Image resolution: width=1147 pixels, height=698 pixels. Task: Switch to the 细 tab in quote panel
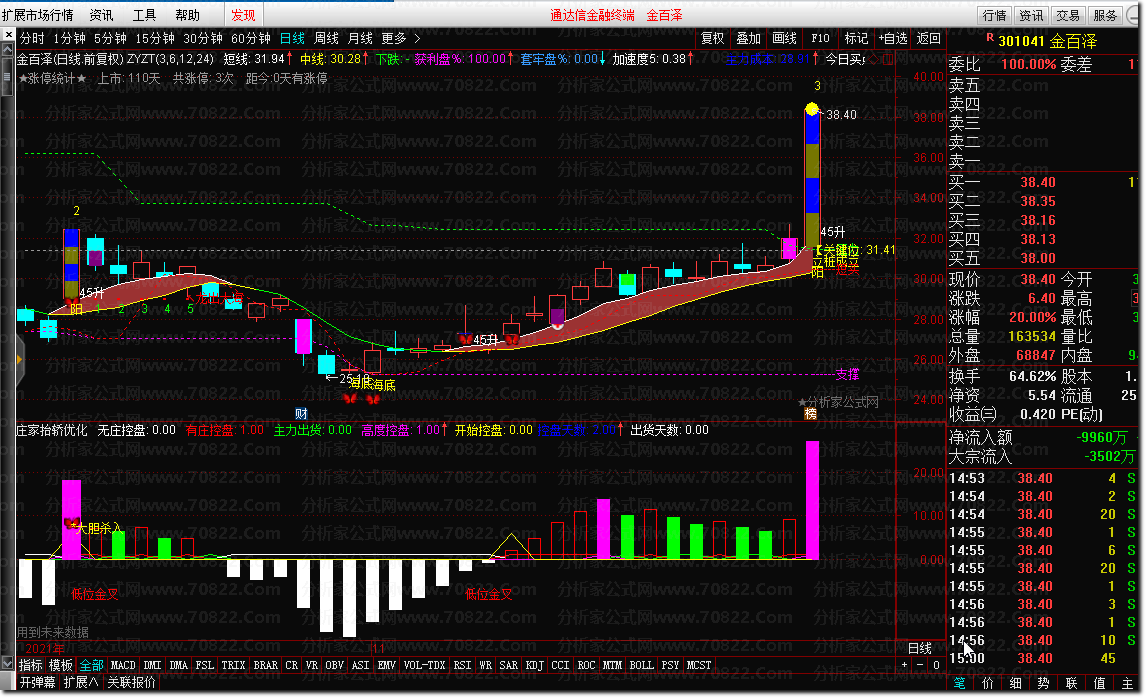tap(1015, 683)
